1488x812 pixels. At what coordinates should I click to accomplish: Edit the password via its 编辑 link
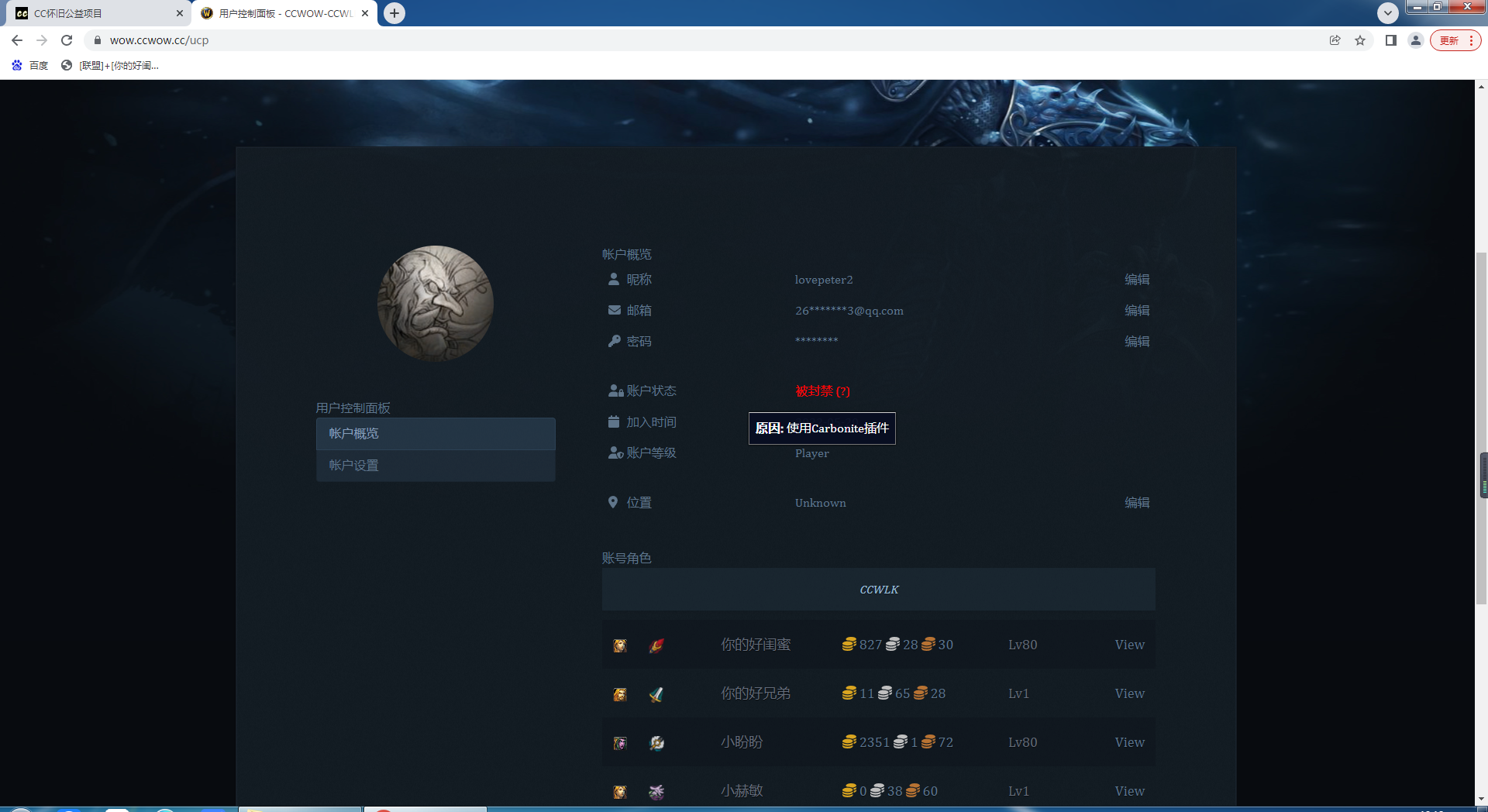(1137, 342)
